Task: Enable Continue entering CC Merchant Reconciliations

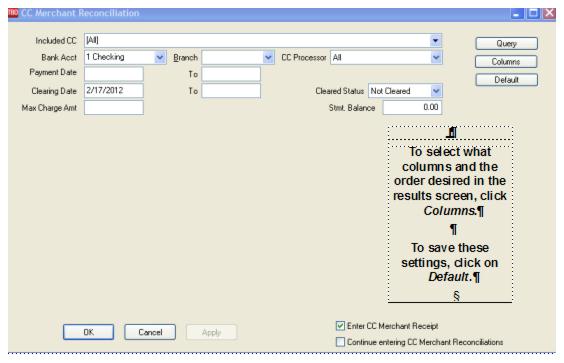Action: (x=340, y=342)
